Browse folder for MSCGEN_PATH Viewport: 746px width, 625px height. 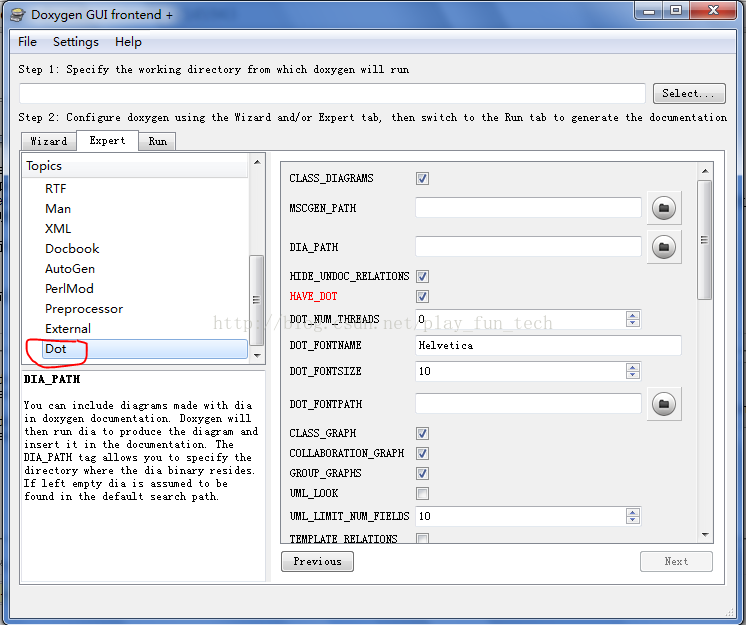click(664, 208)
